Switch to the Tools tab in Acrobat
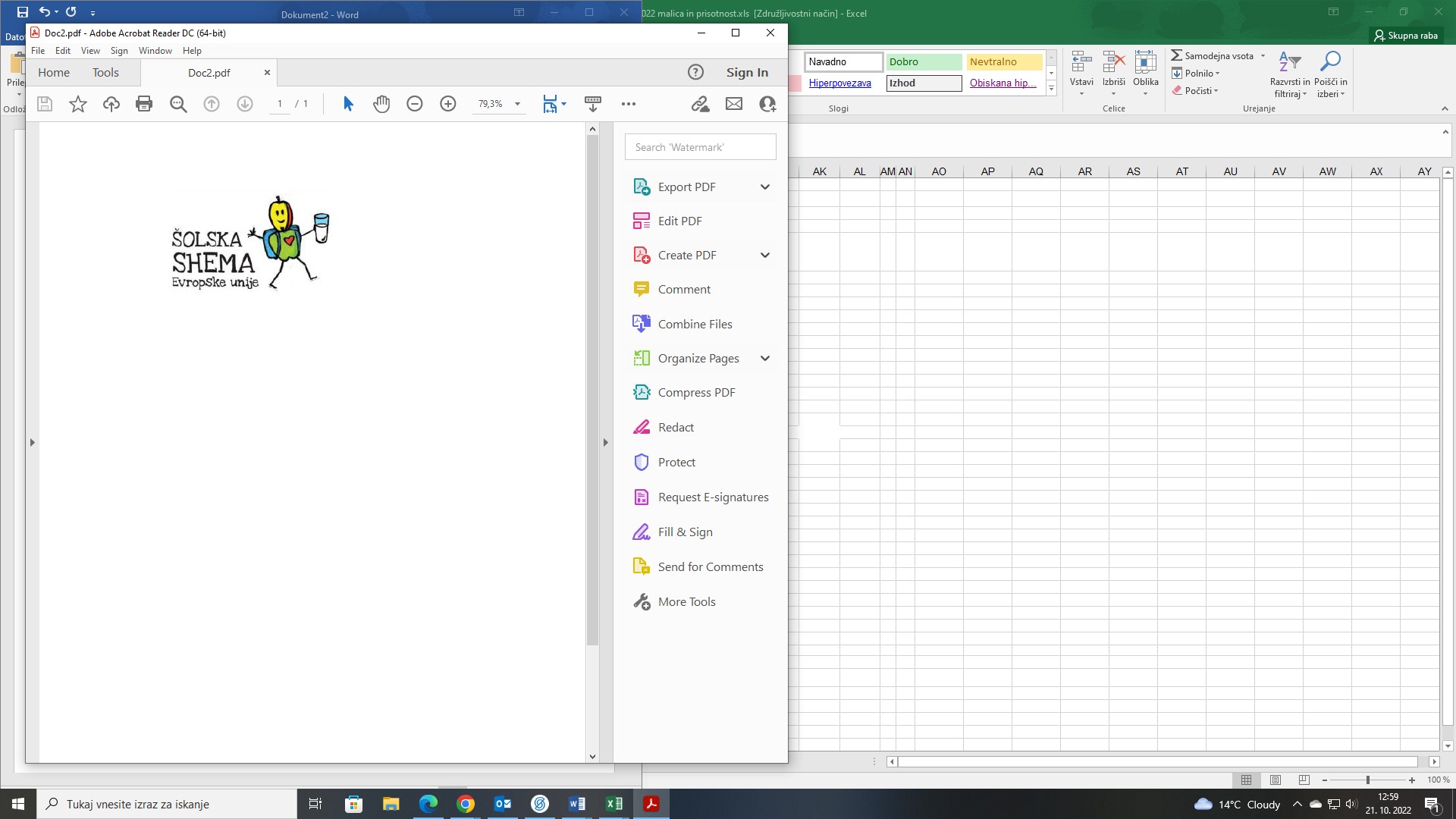 pyautogui.click(x=105, y=73)
